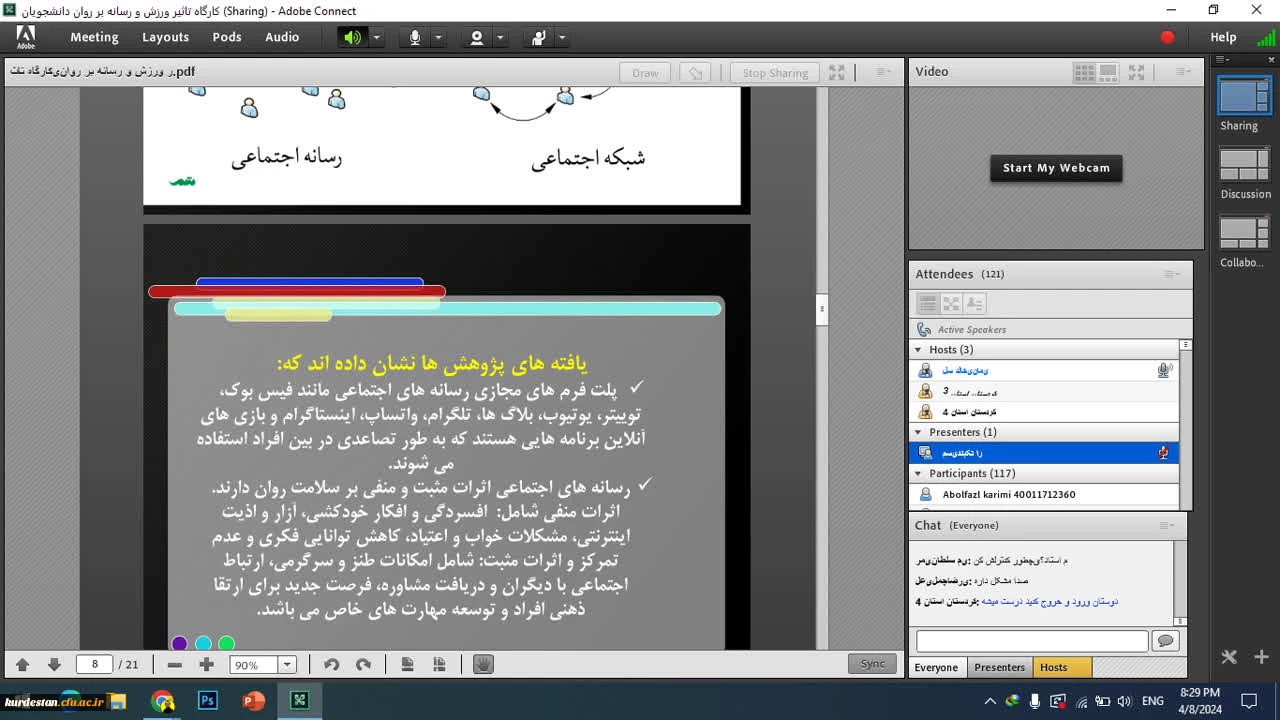Click the microphone icon in top toolbar
The image size is (1280, 720).
(x=415, y=38)
